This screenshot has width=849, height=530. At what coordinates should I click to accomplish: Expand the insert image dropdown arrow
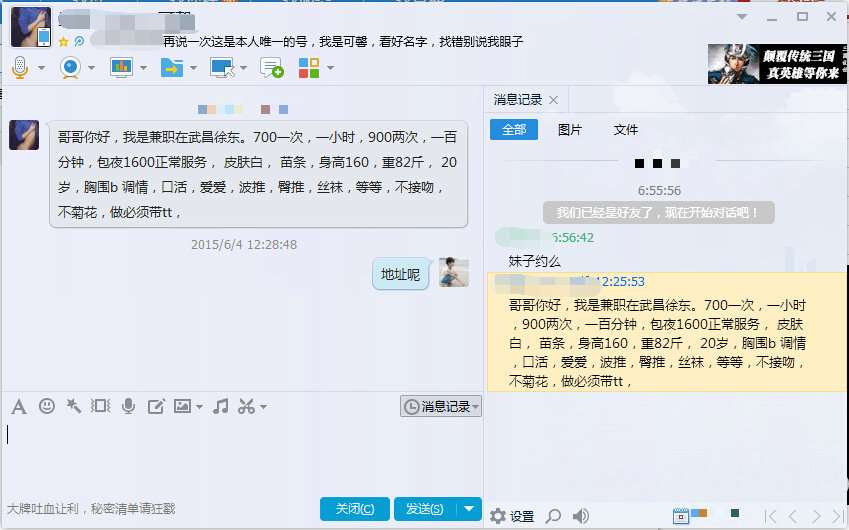point(199,407)
